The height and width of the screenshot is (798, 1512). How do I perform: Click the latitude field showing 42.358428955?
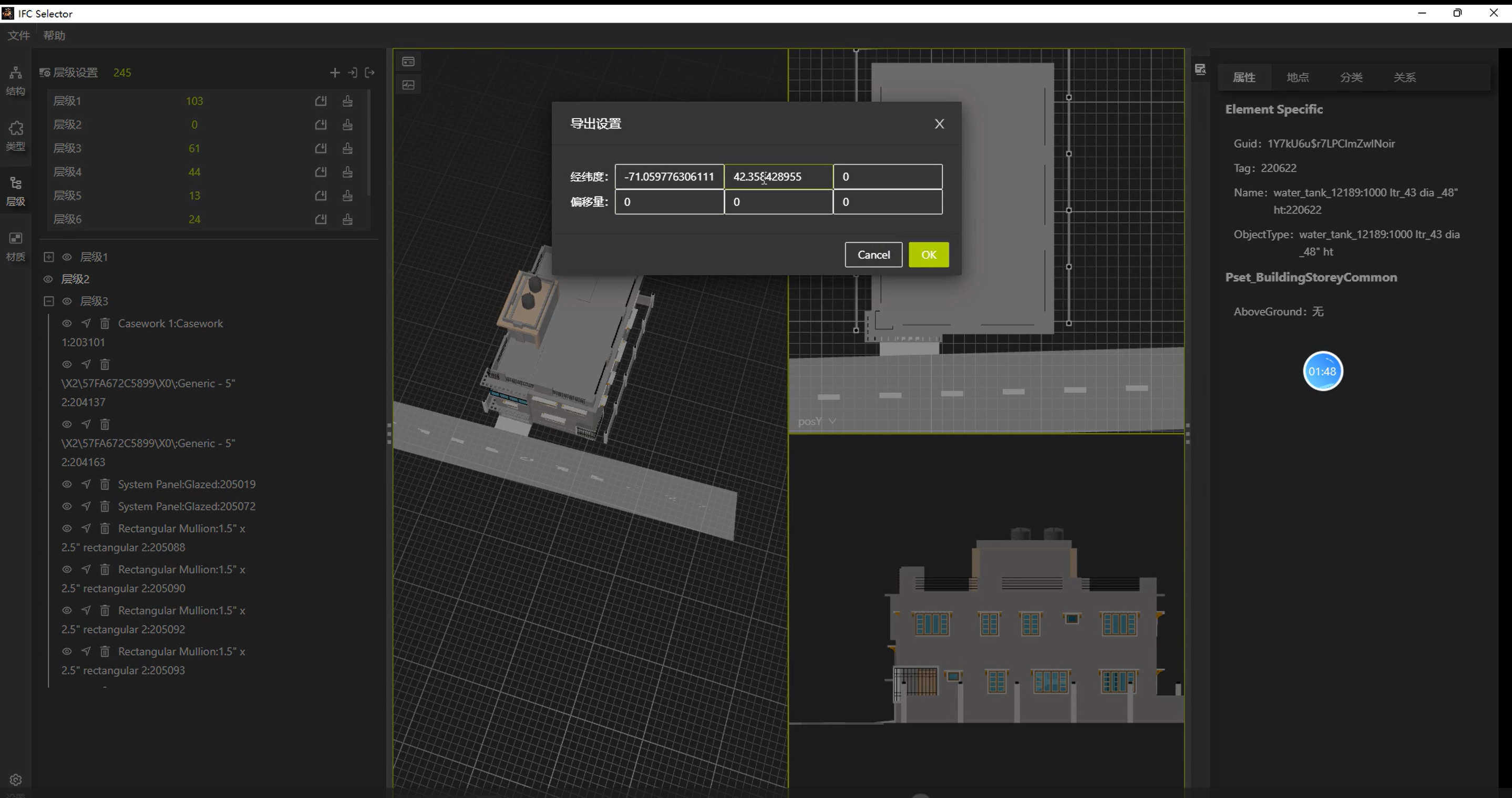pyautogui.click(x=778, y=177)
